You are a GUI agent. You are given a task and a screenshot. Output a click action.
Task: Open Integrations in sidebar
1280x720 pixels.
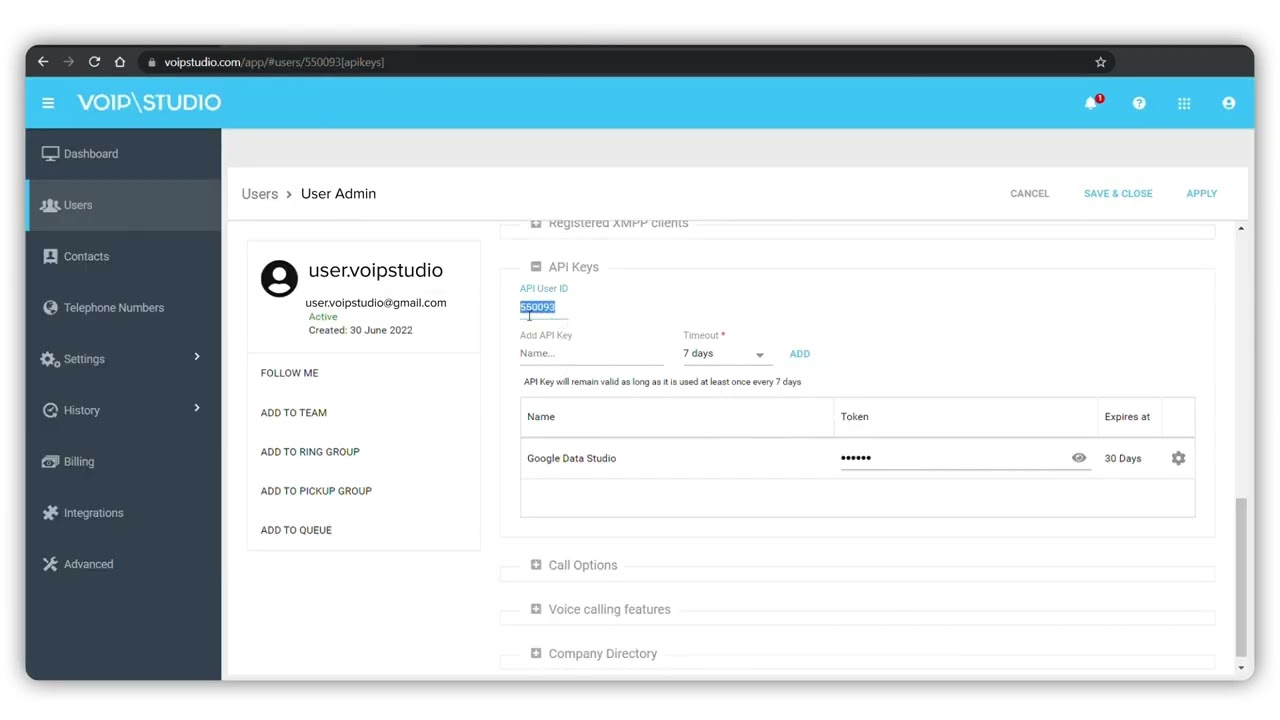[123, 513]
